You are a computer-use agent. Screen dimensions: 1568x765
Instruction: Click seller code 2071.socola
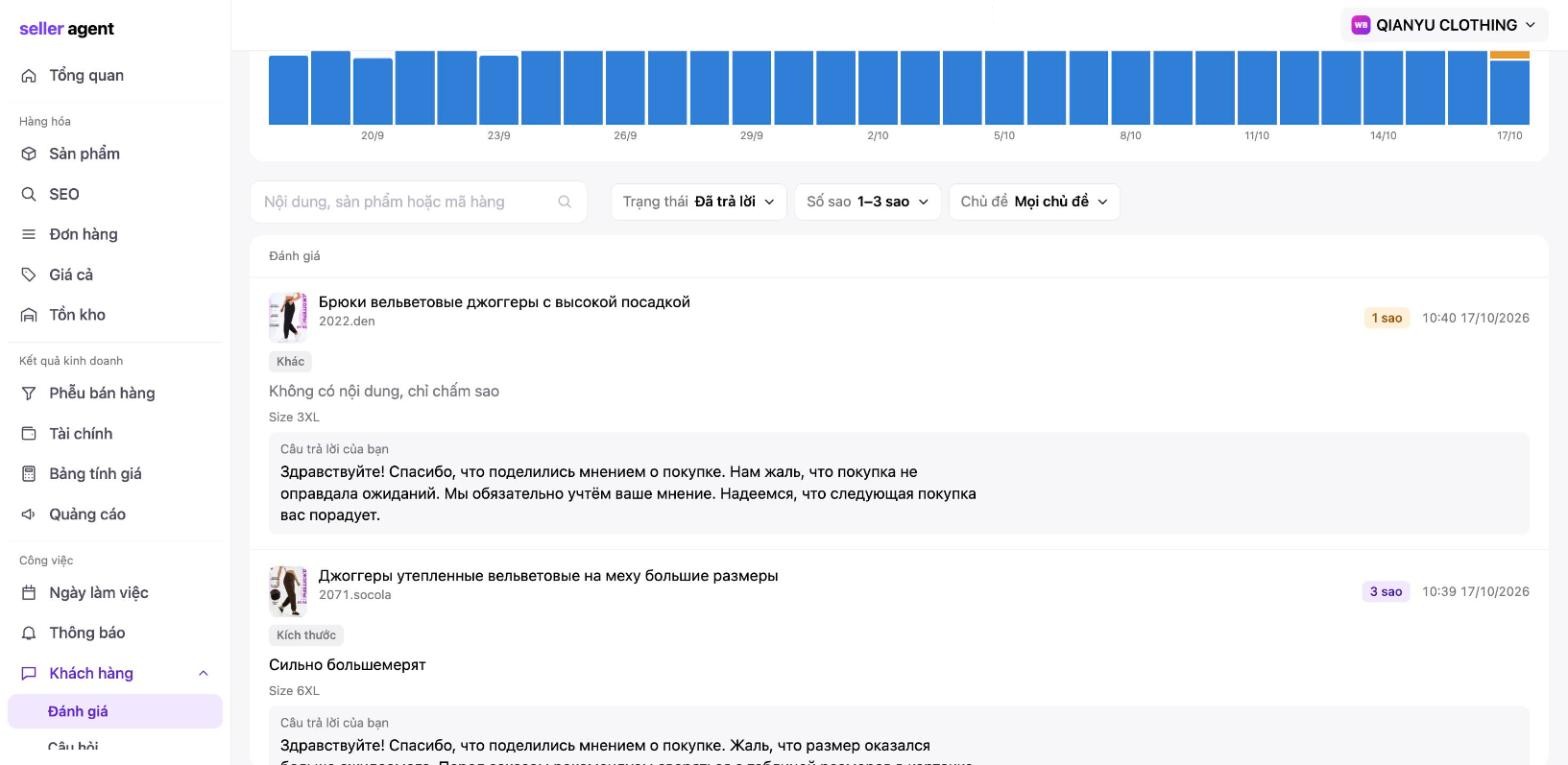355,595
